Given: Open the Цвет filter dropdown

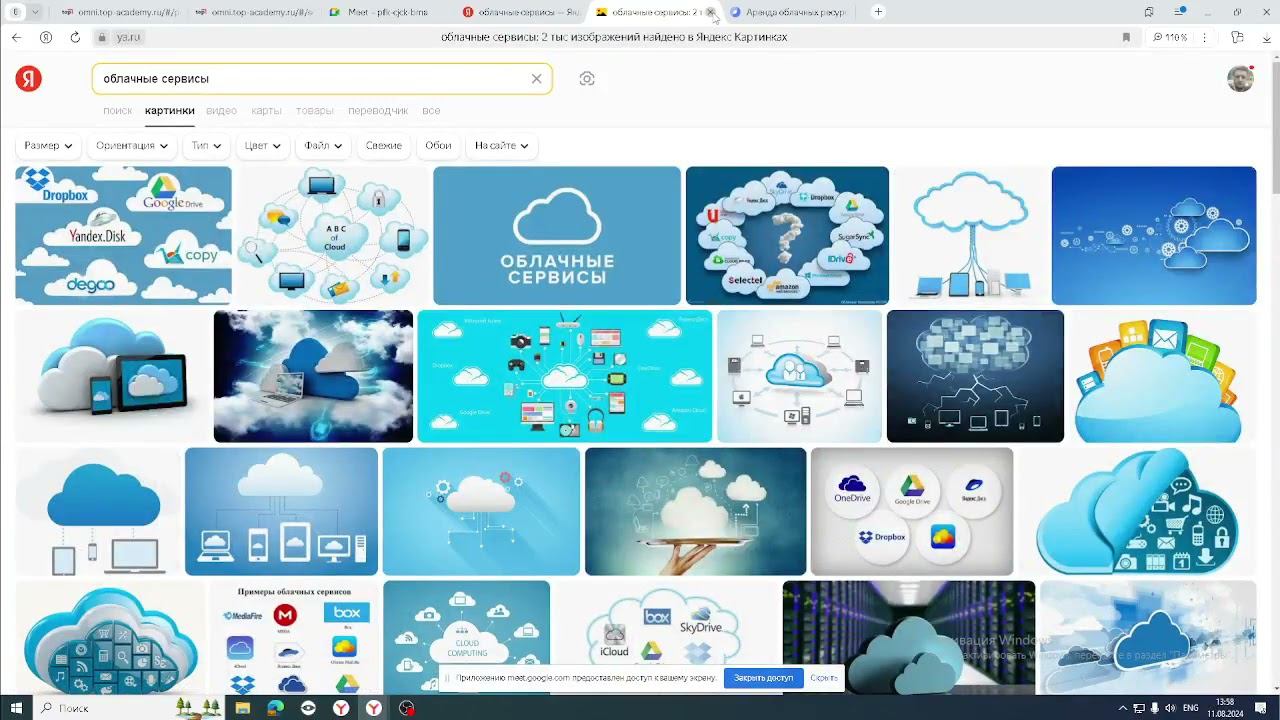Looking at the screenshot, I should click(263, 146).
